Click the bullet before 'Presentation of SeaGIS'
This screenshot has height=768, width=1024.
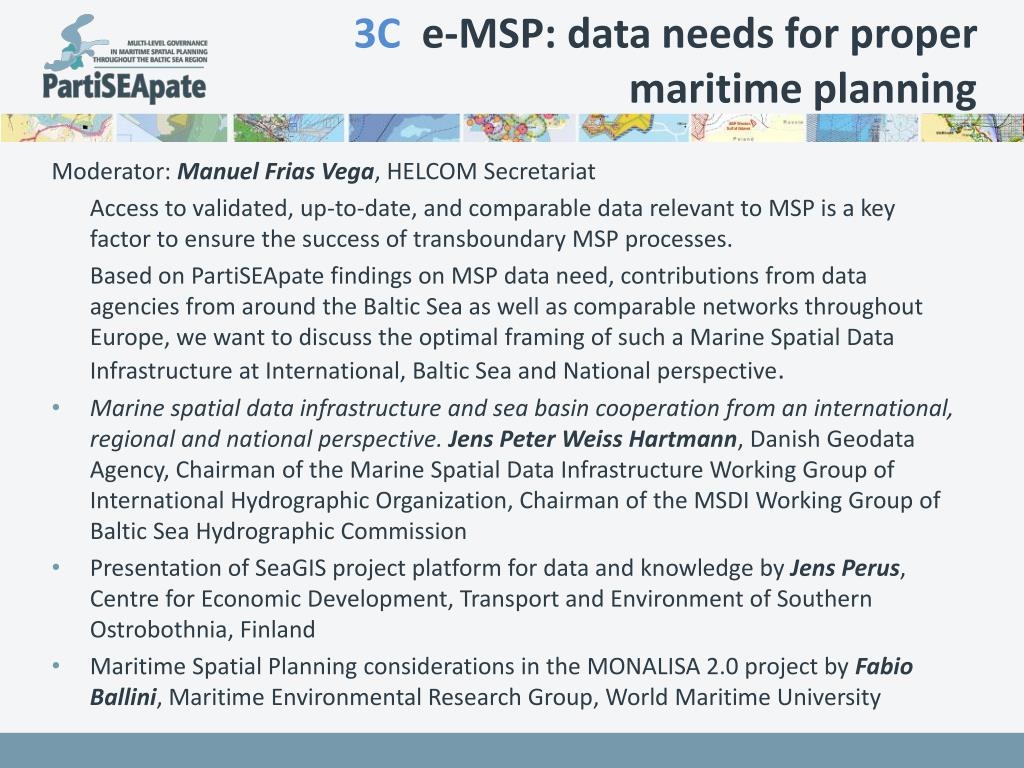56,568
